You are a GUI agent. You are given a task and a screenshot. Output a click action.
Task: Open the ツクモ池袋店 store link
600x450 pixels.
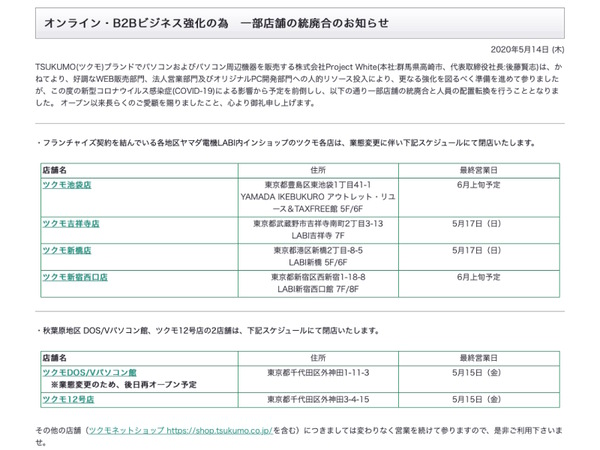coord(67,185)
